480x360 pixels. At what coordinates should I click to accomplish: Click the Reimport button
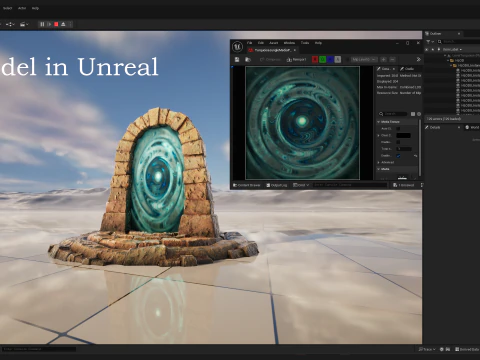tap(296, 59)
